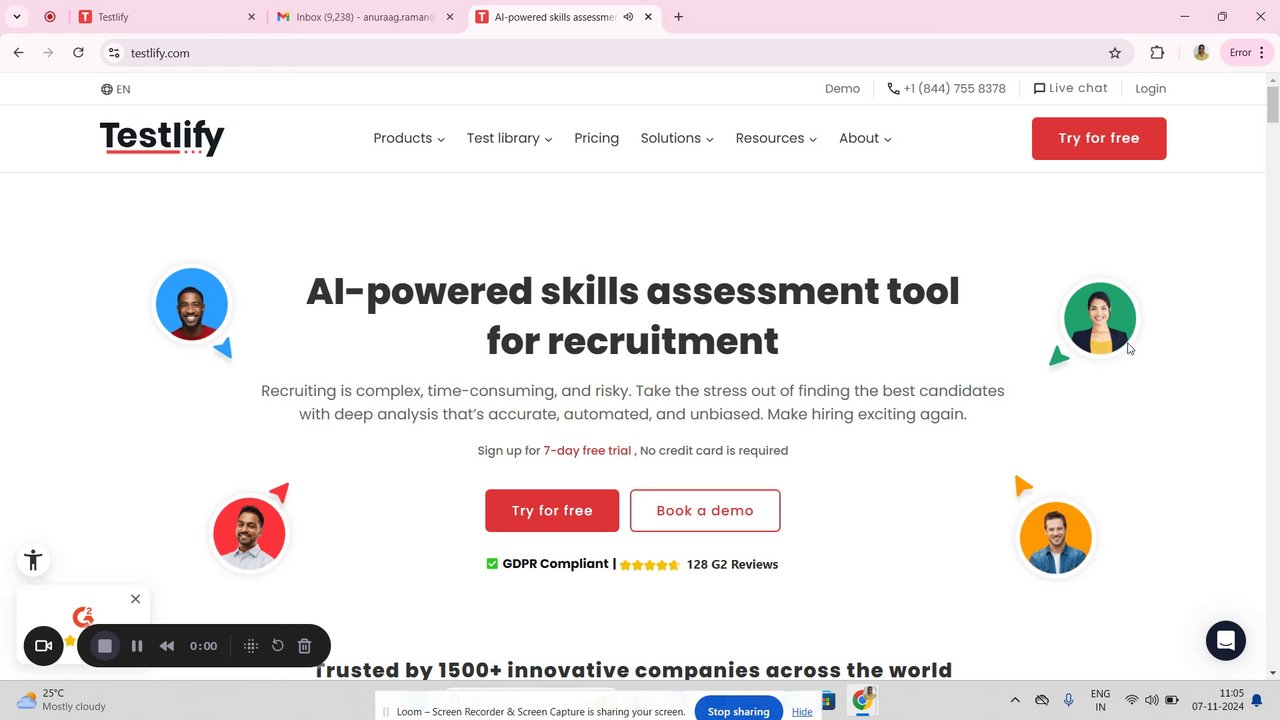Open the 128 G2 Reviews text
The width and height of the screenshot is (1280, 720).
[x=732, y=564]
